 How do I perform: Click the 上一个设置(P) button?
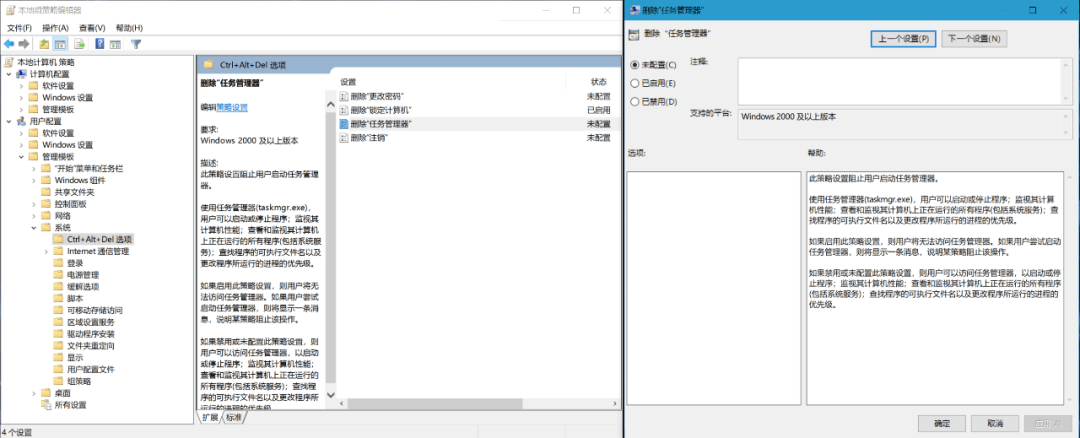[904, 39]
